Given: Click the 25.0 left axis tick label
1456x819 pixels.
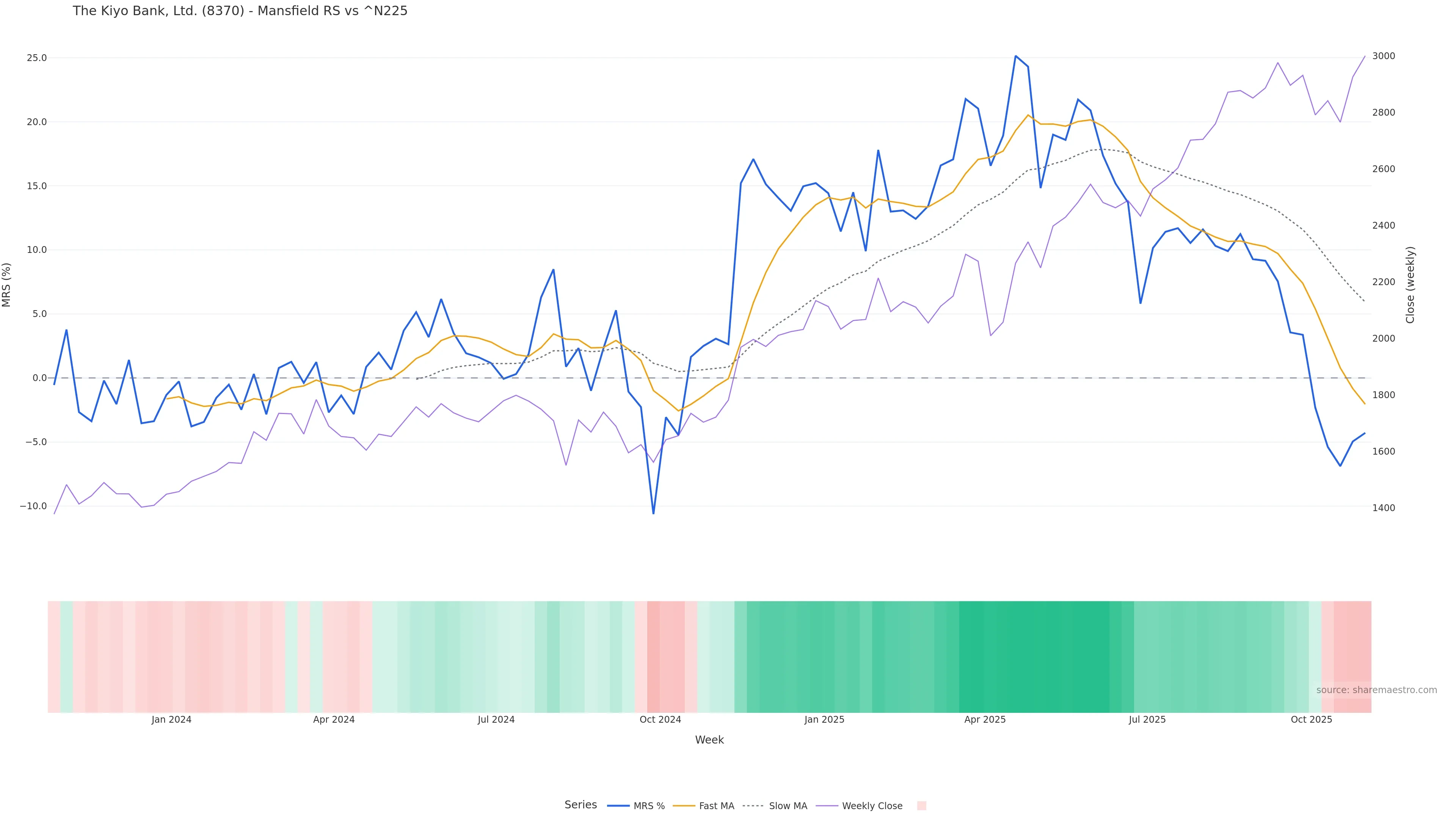Looking at the screenshot, I should pyautogui.click(x=37, y=58).
